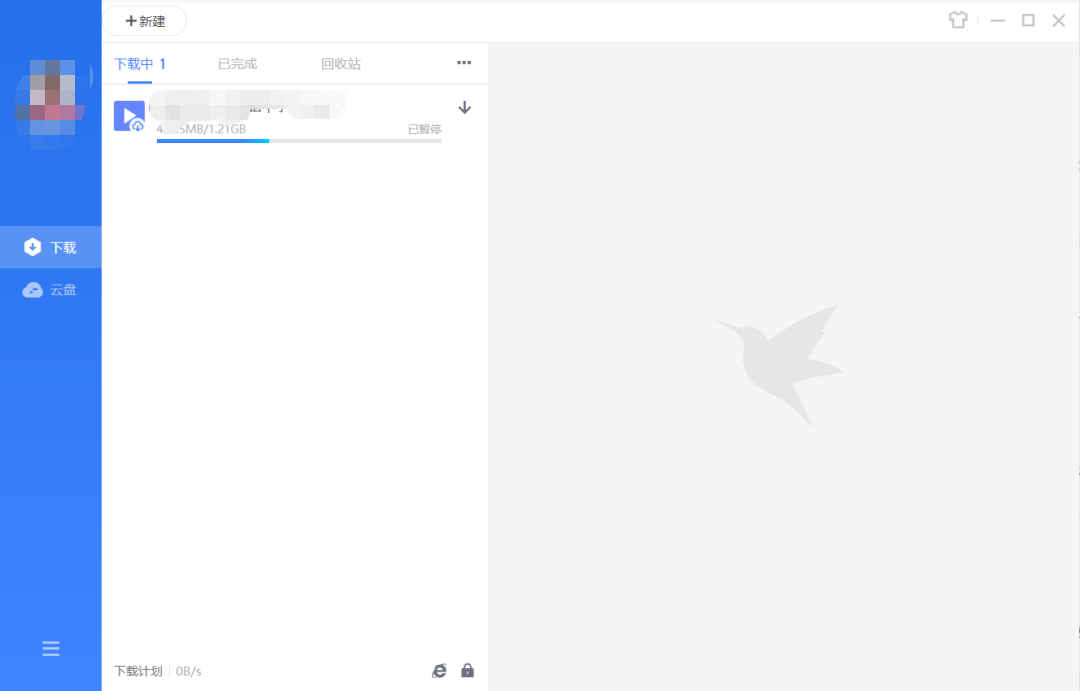The height and width of the screenshot is (691, 1080).
Task: Open the browser icon in status bar
Action: pyautogui.click(x=439, y=671)
